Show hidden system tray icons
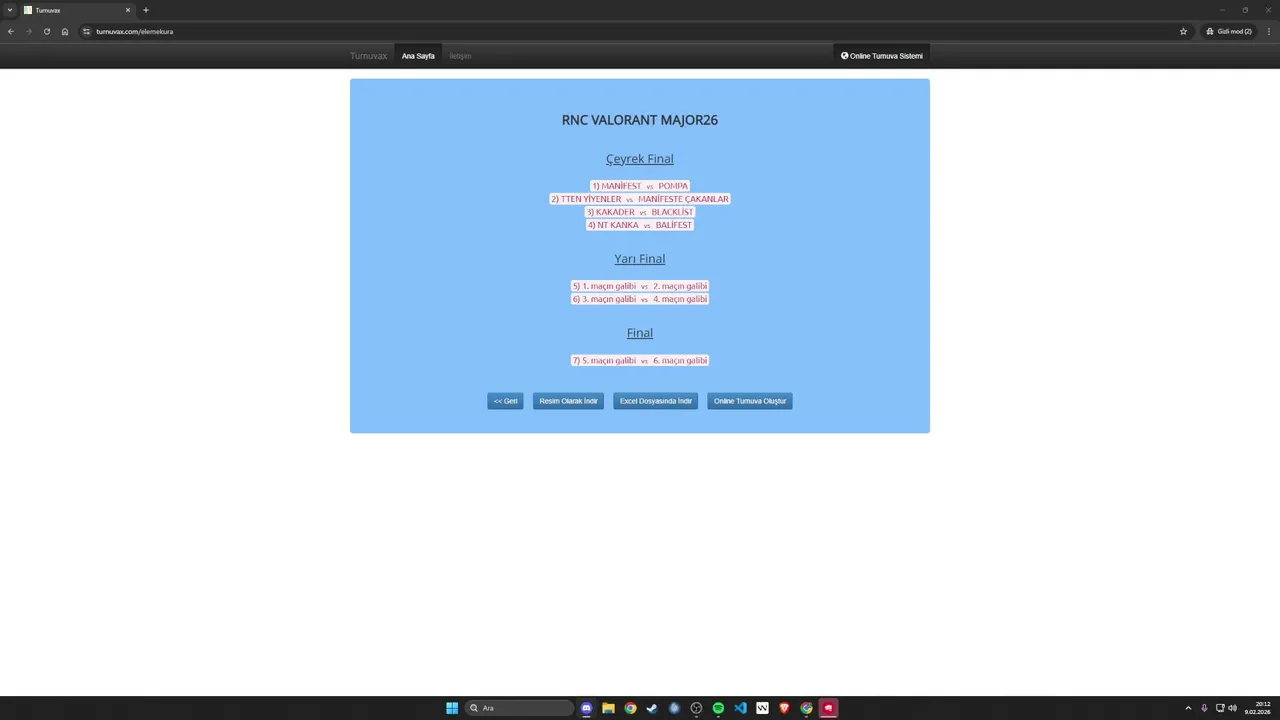Image resolution: width=1280 pixels, height=720 pixels. (x=1188, y=708)
